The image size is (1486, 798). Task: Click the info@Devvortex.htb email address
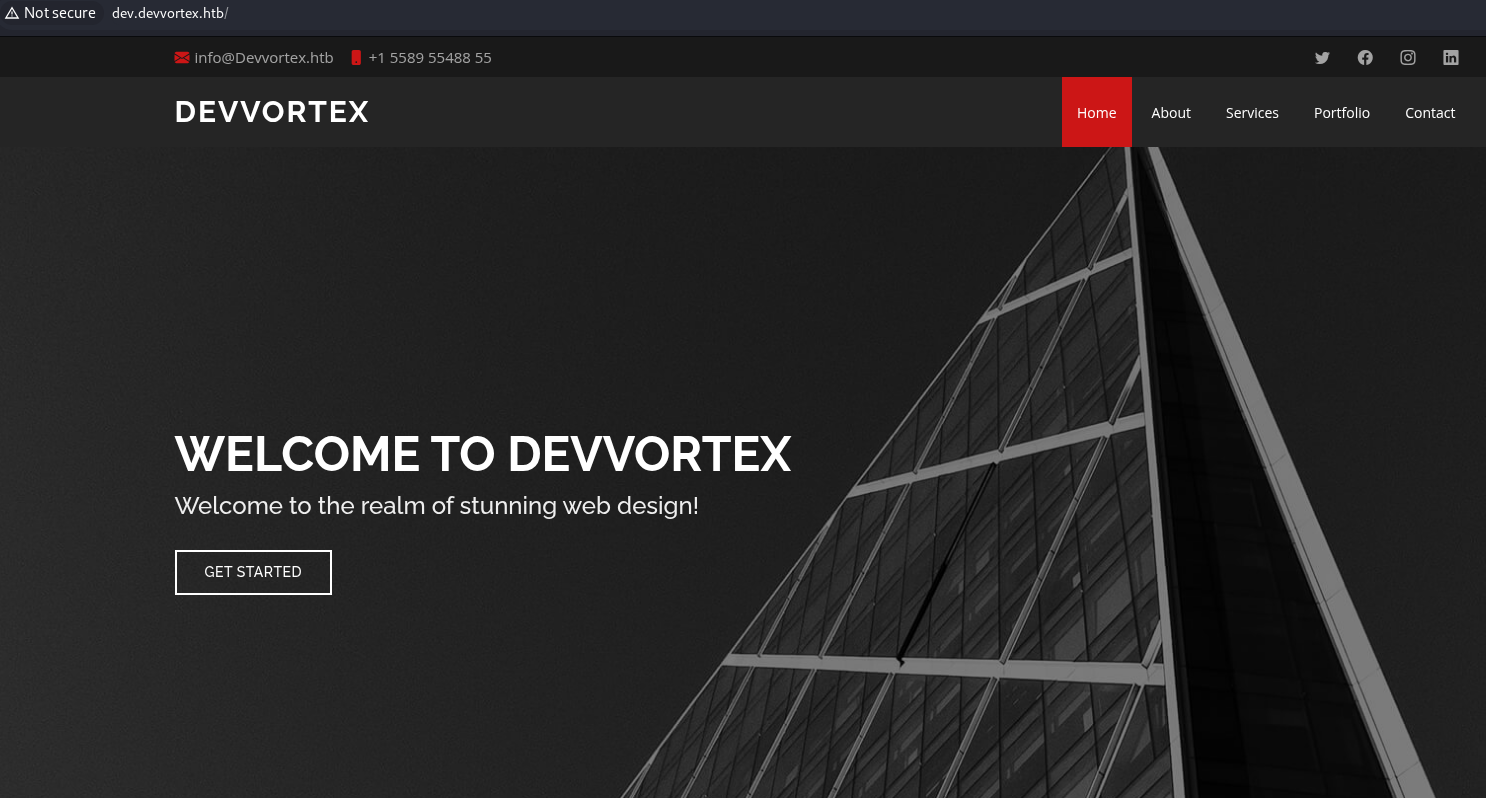[264, 58]
